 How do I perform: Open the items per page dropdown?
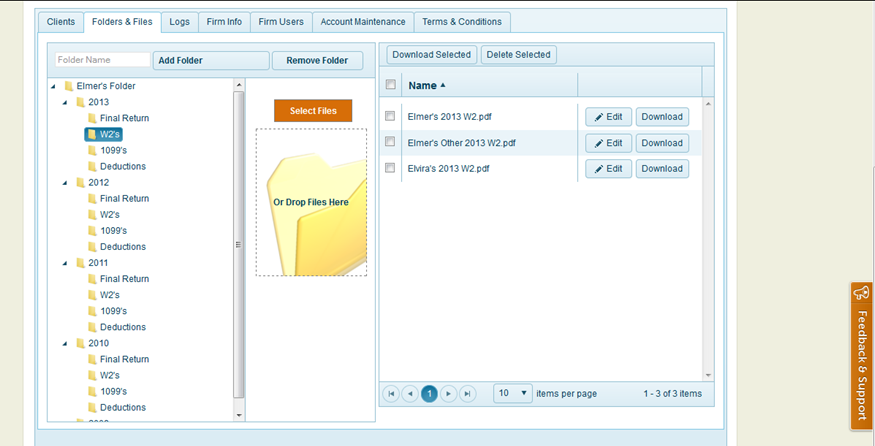click(x=513, y=394)
